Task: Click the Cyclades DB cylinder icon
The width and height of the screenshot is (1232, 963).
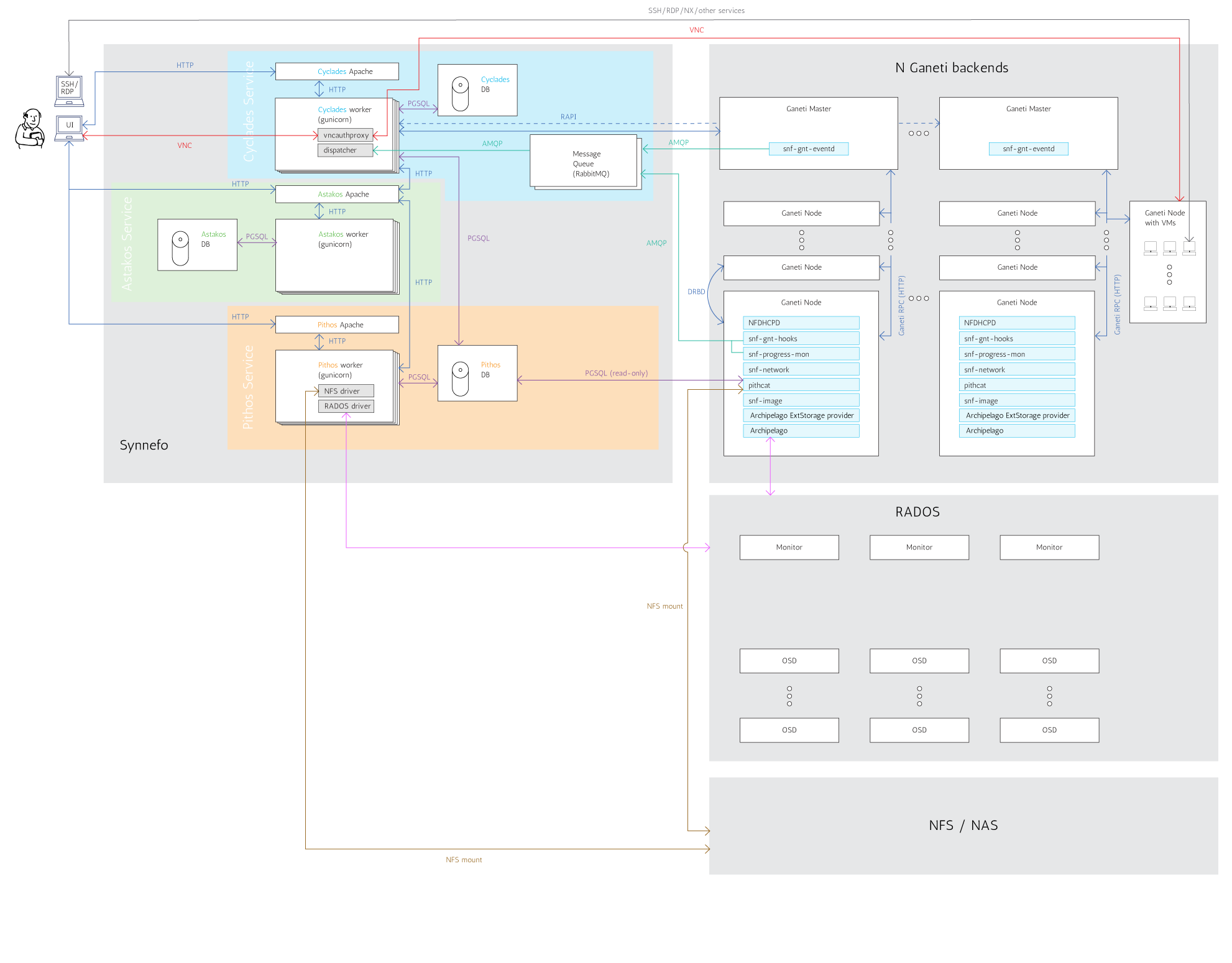Action: pos(460,94)
